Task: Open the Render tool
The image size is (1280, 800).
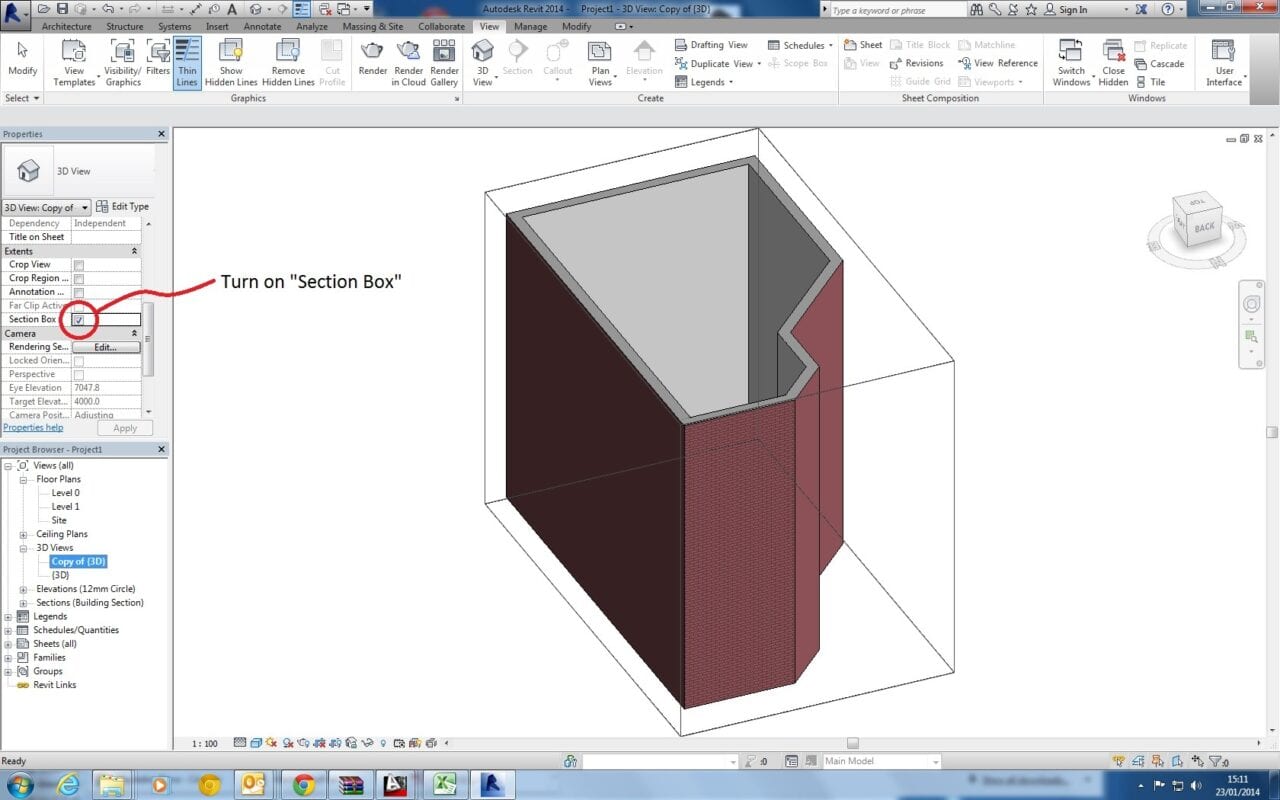Action: 372,60
